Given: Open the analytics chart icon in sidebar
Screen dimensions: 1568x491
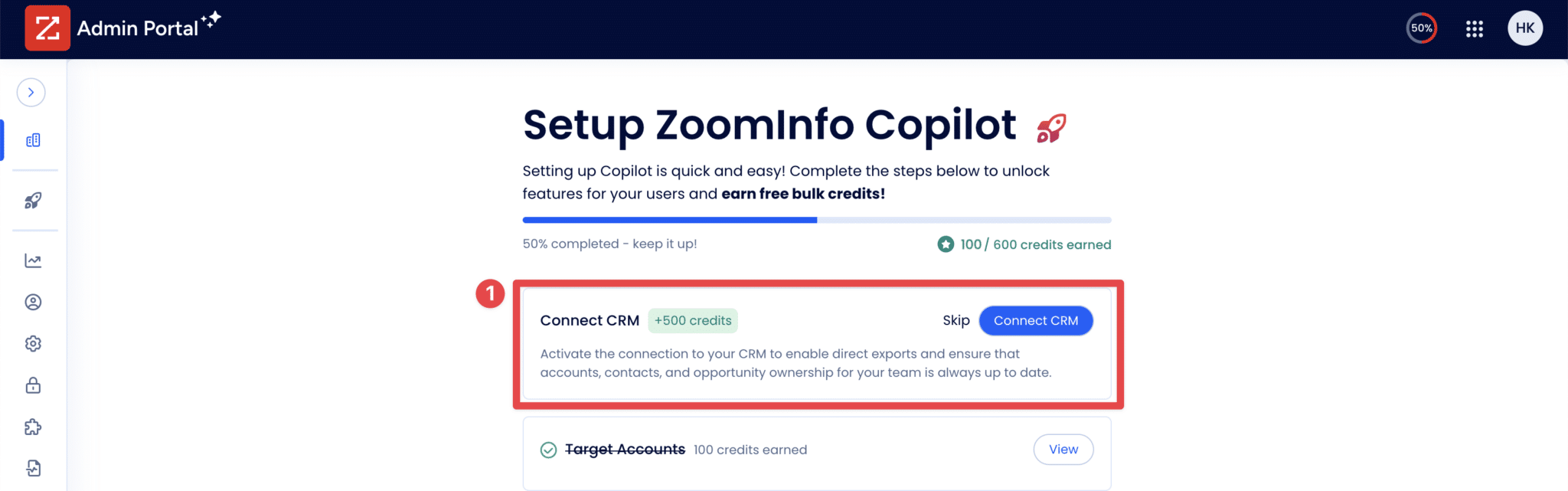Looking at the screenshot, I should tap(33, 260).
